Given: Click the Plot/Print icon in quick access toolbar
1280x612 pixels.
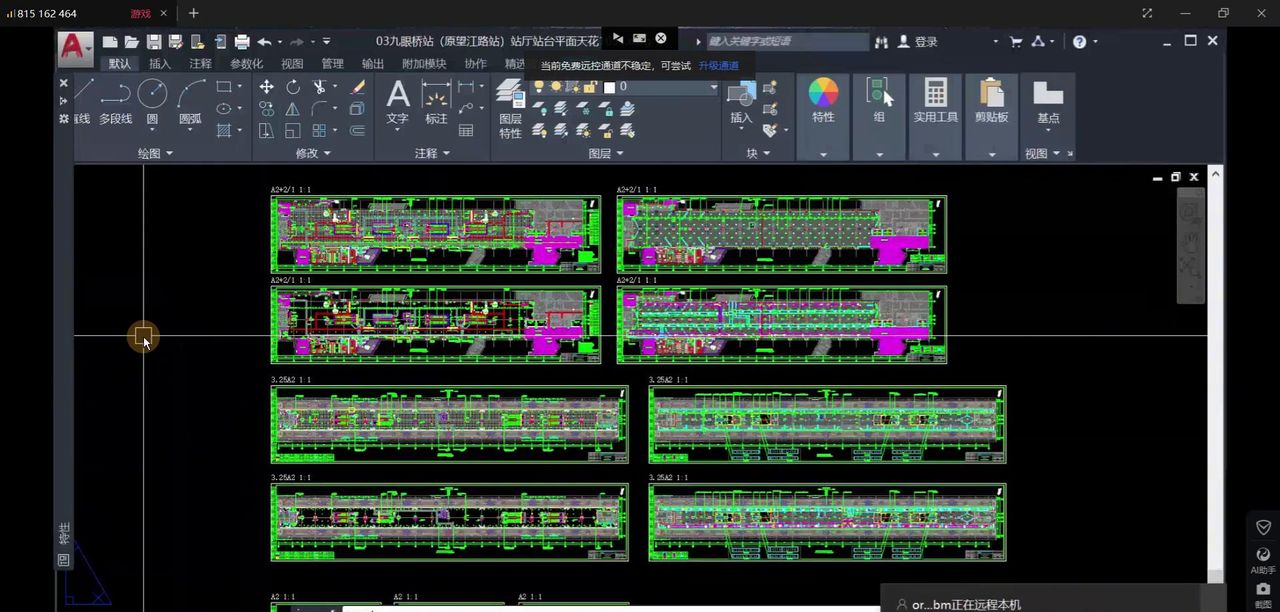Looking at the screenshot, I should (x=242, y=42).
